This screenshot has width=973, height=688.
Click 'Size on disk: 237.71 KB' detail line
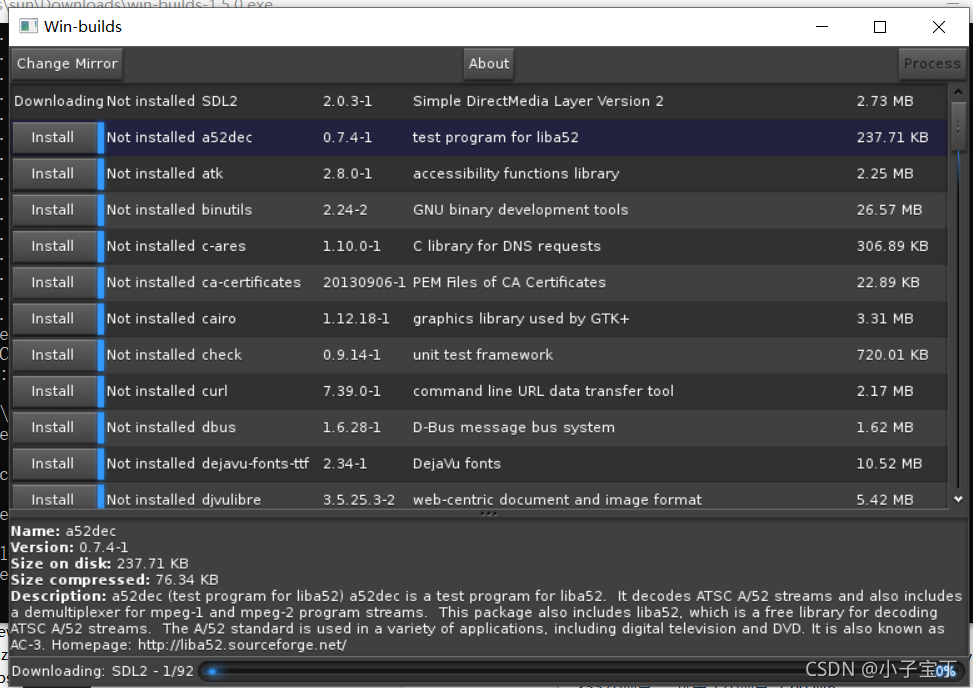[x=100, y=564]
